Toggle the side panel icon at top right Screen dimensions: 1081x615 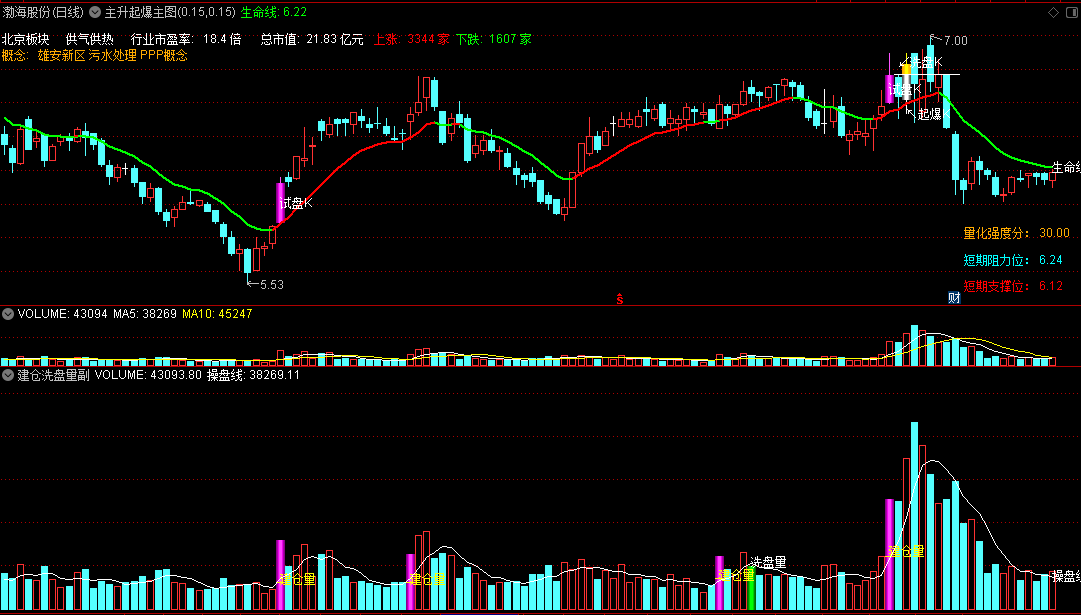coord(1071,12)
